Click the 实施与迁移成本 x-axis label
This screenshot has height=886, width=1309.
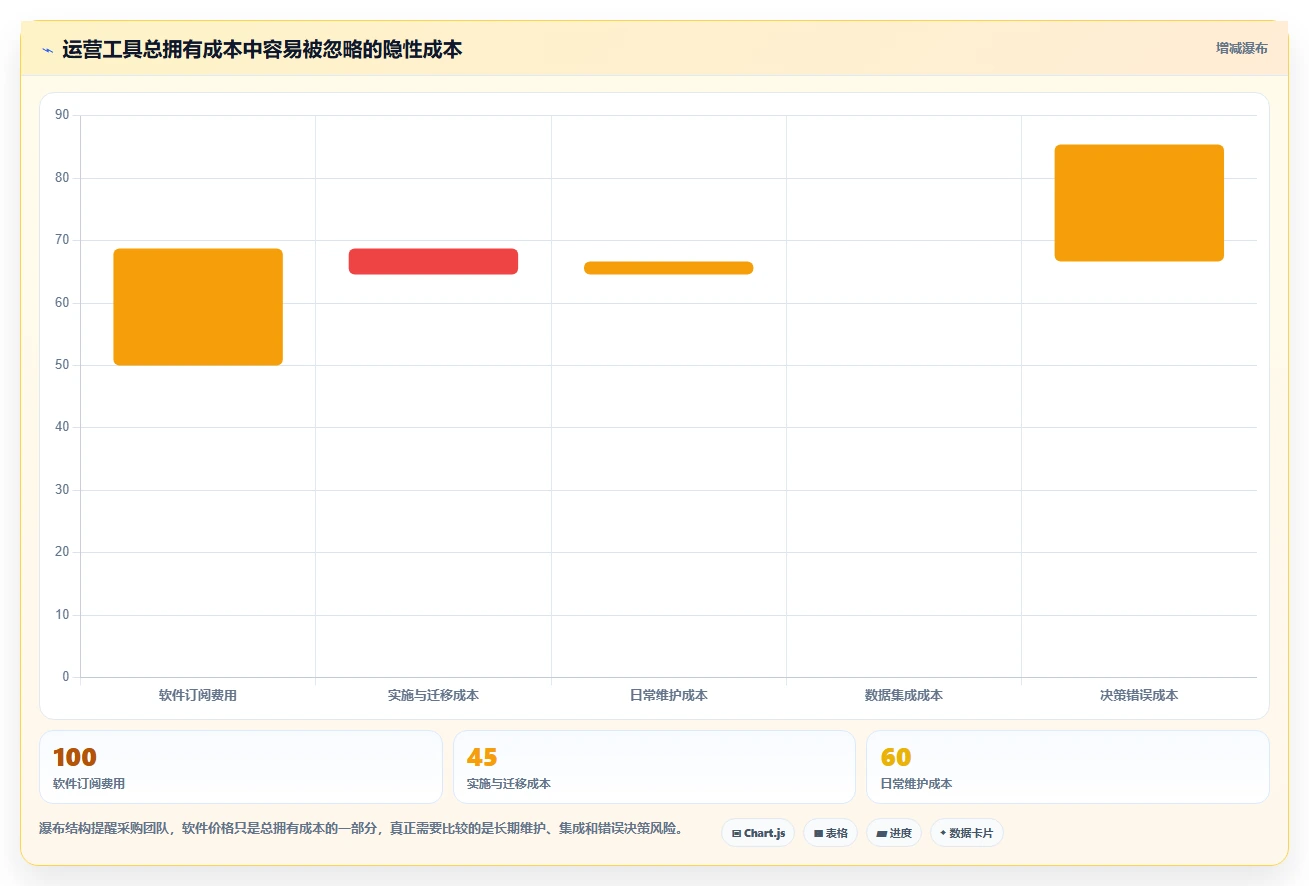pos(433,695)
